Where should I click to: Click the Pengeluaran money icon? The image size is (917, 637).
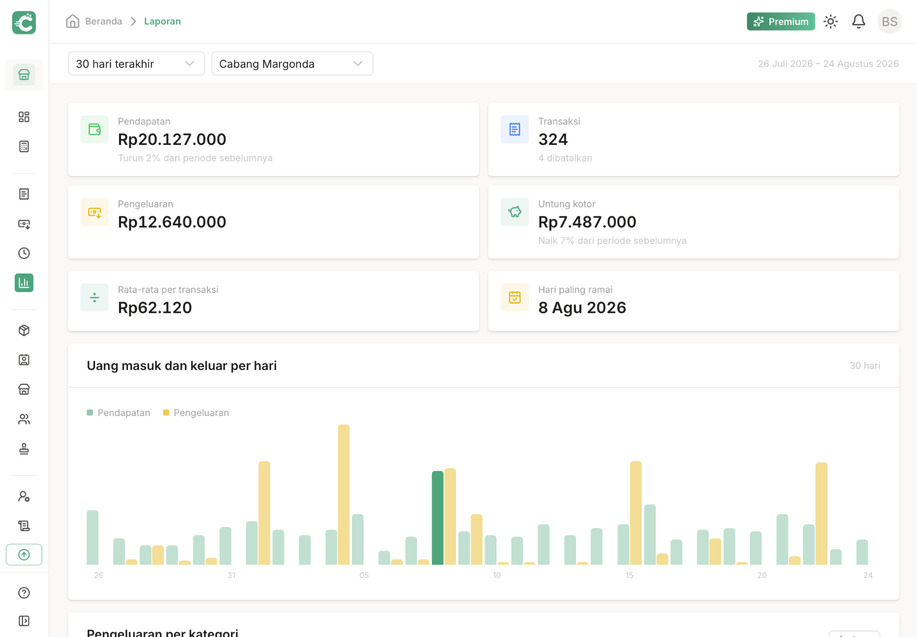point(95,212)
